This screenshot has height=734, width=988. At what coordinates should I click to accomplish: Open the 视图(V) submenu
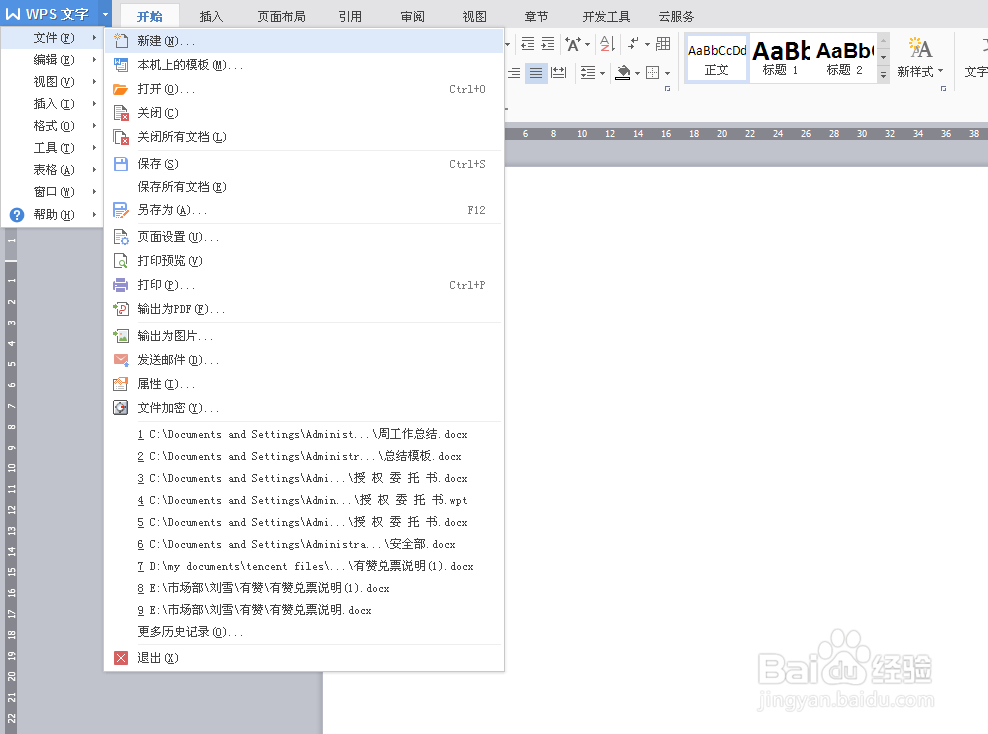[x=53, y=82]
